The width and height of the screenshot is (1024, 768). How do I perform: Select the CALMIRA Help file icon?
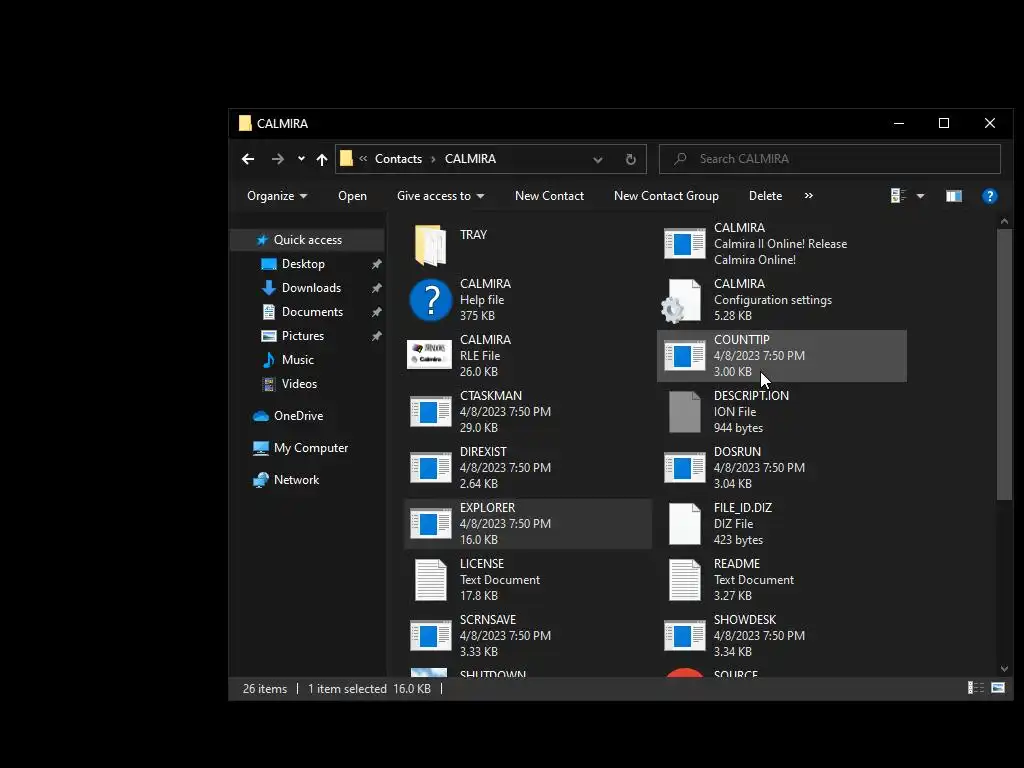point(430,300)
